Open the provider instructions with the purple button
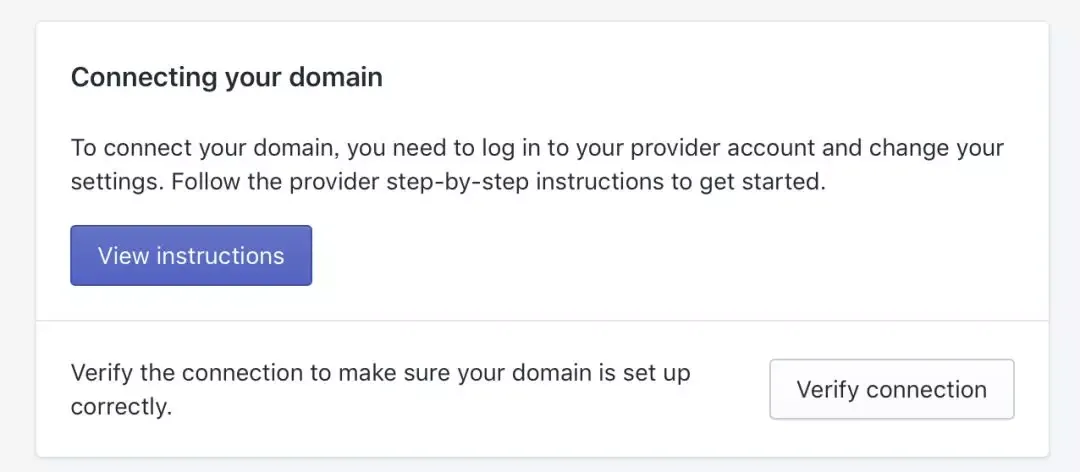The width and height of the screenshot is (1080, 472). (191, 256)
